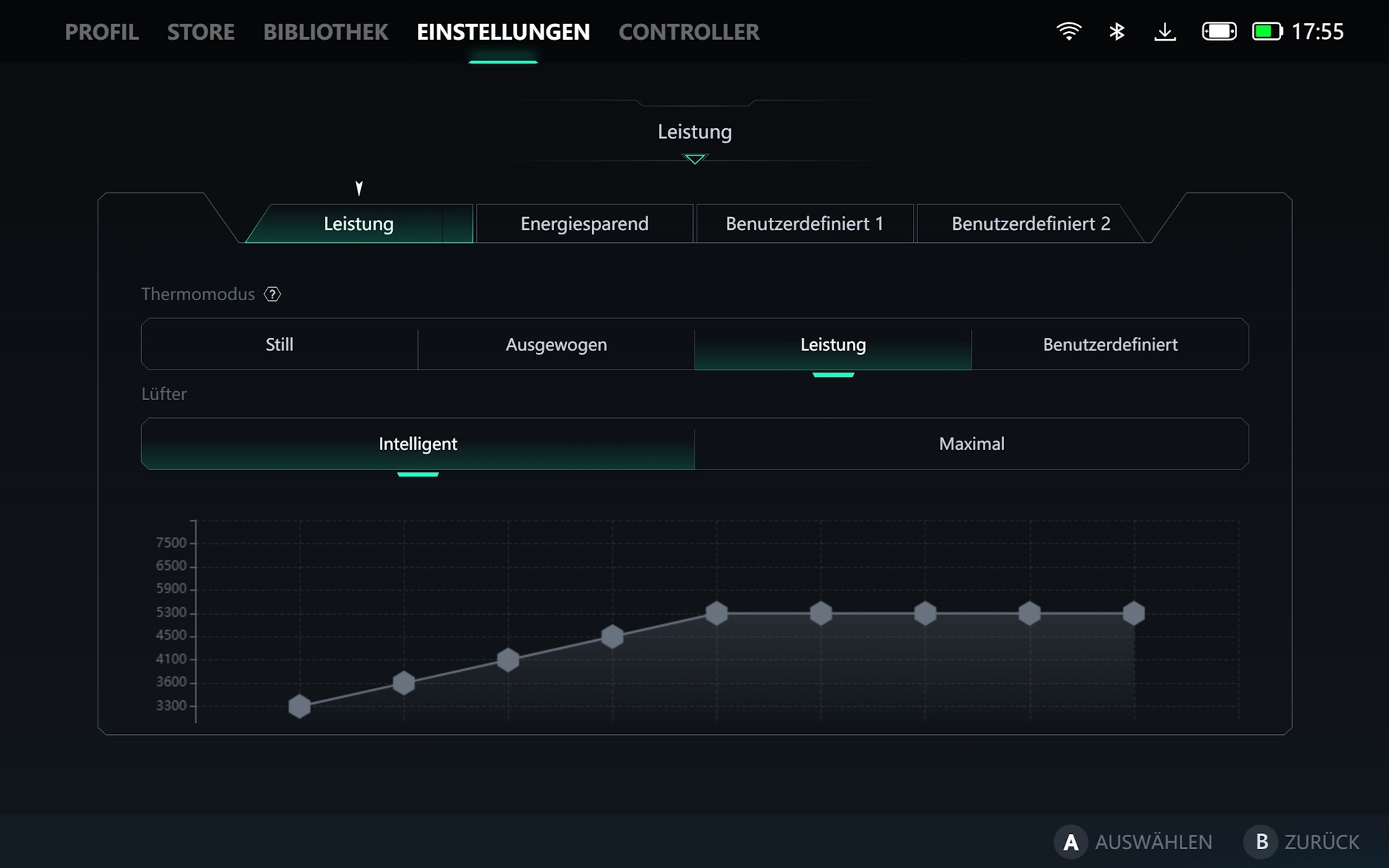1389x868 pixels.
Task: Open Thermomodus help question mark icon
Action: pyautogui.click(x=272, y=294)
